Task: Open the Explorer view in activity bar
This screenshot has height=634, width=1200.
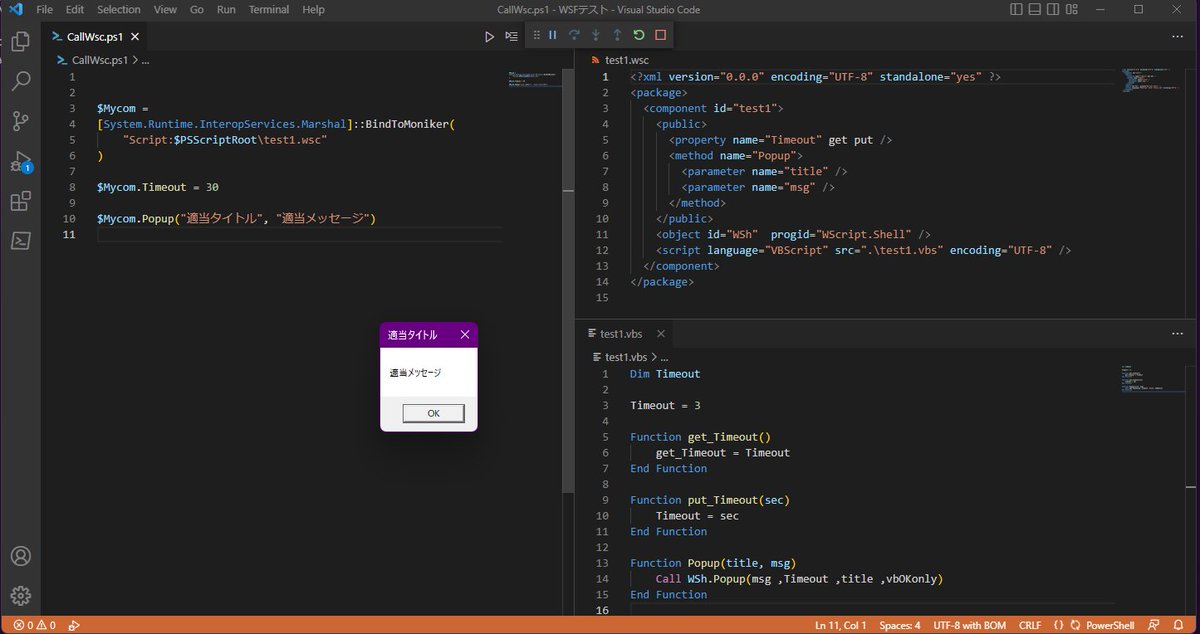Action: click(x=20, y=42)
